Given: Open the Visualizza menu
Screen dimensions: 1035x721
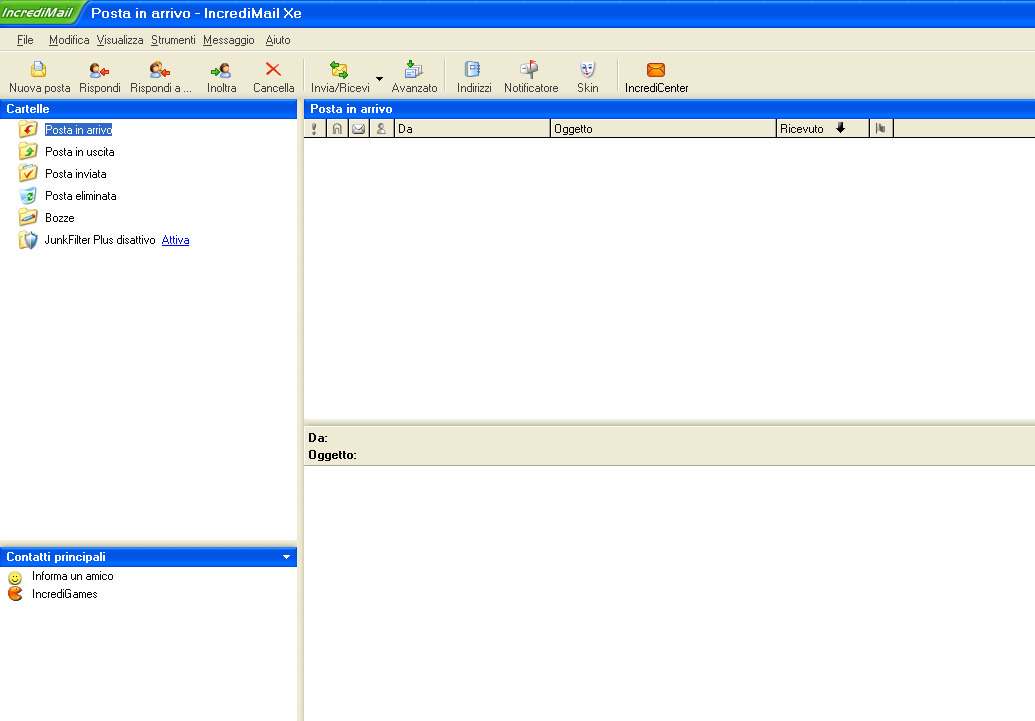Looking at the screenshot, I should pos(119,40).
